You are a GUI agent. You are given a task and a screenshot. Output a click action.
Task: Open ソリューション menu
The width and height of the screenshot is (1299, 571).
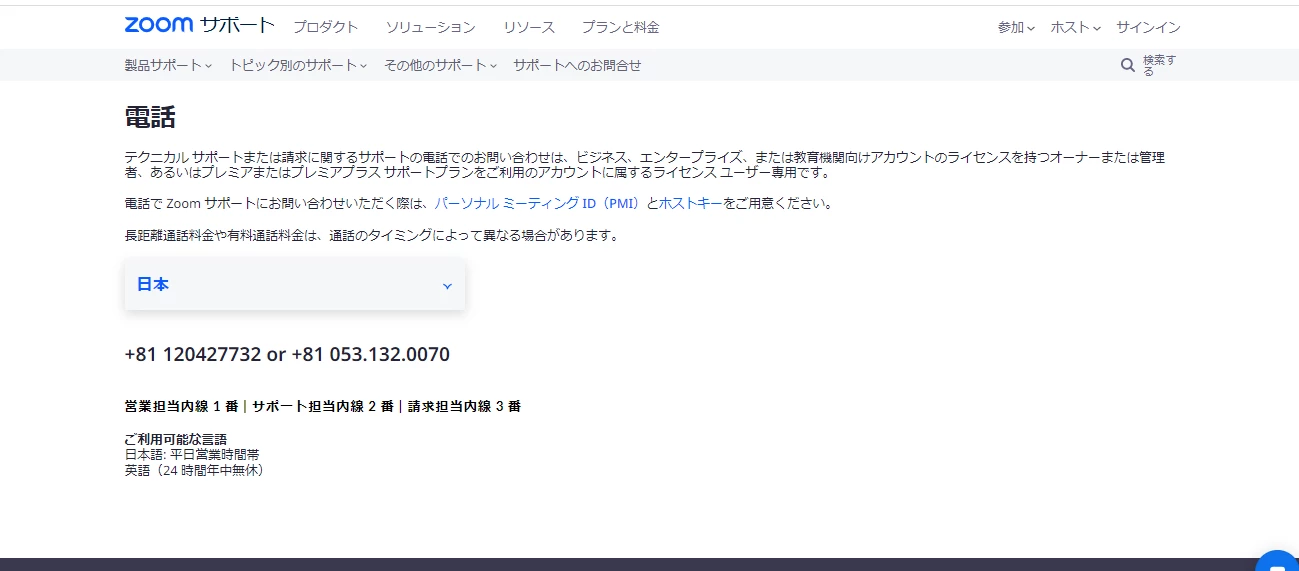point(430,27)
